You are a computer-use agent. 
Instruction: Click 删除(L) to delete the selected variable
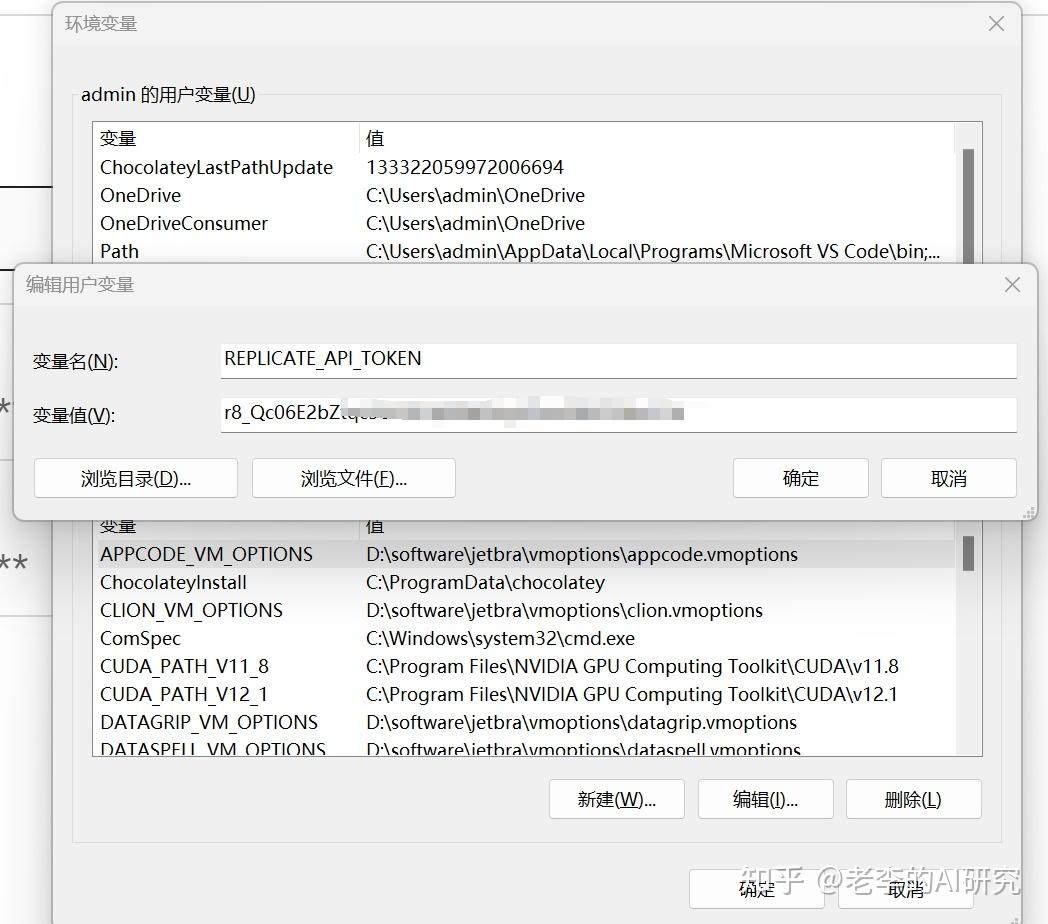913,799
